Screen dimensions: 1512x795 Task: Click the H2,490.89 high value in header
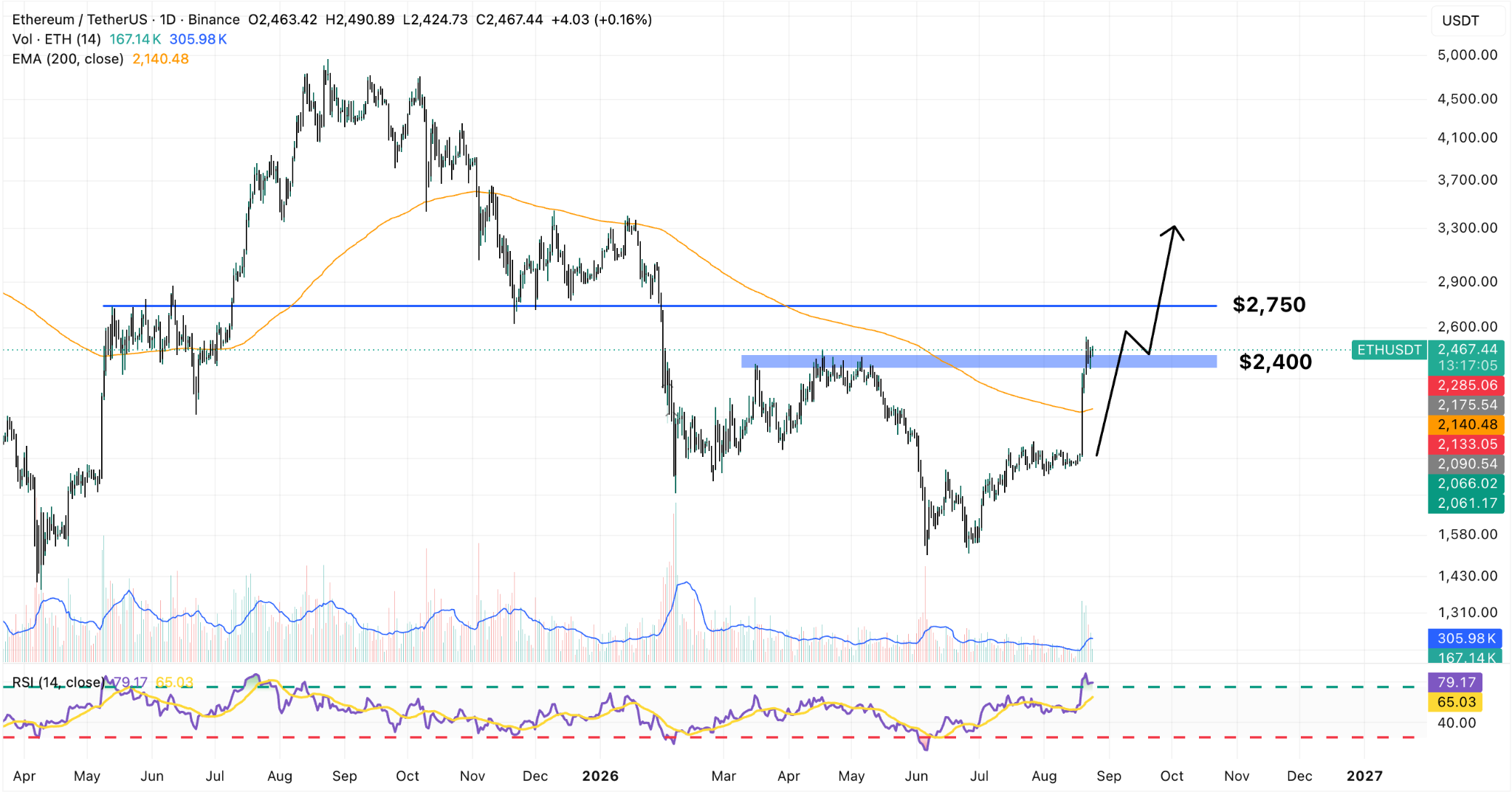point(360,20)
